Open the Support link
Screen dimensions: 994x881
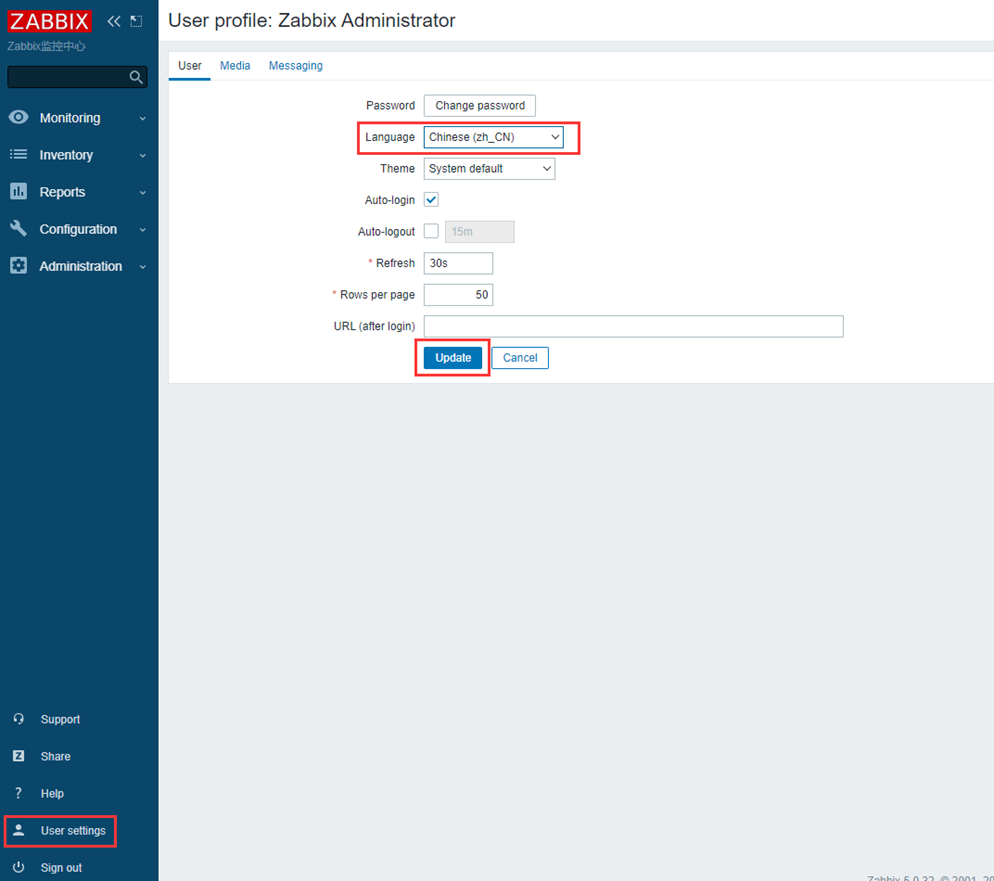60,719
